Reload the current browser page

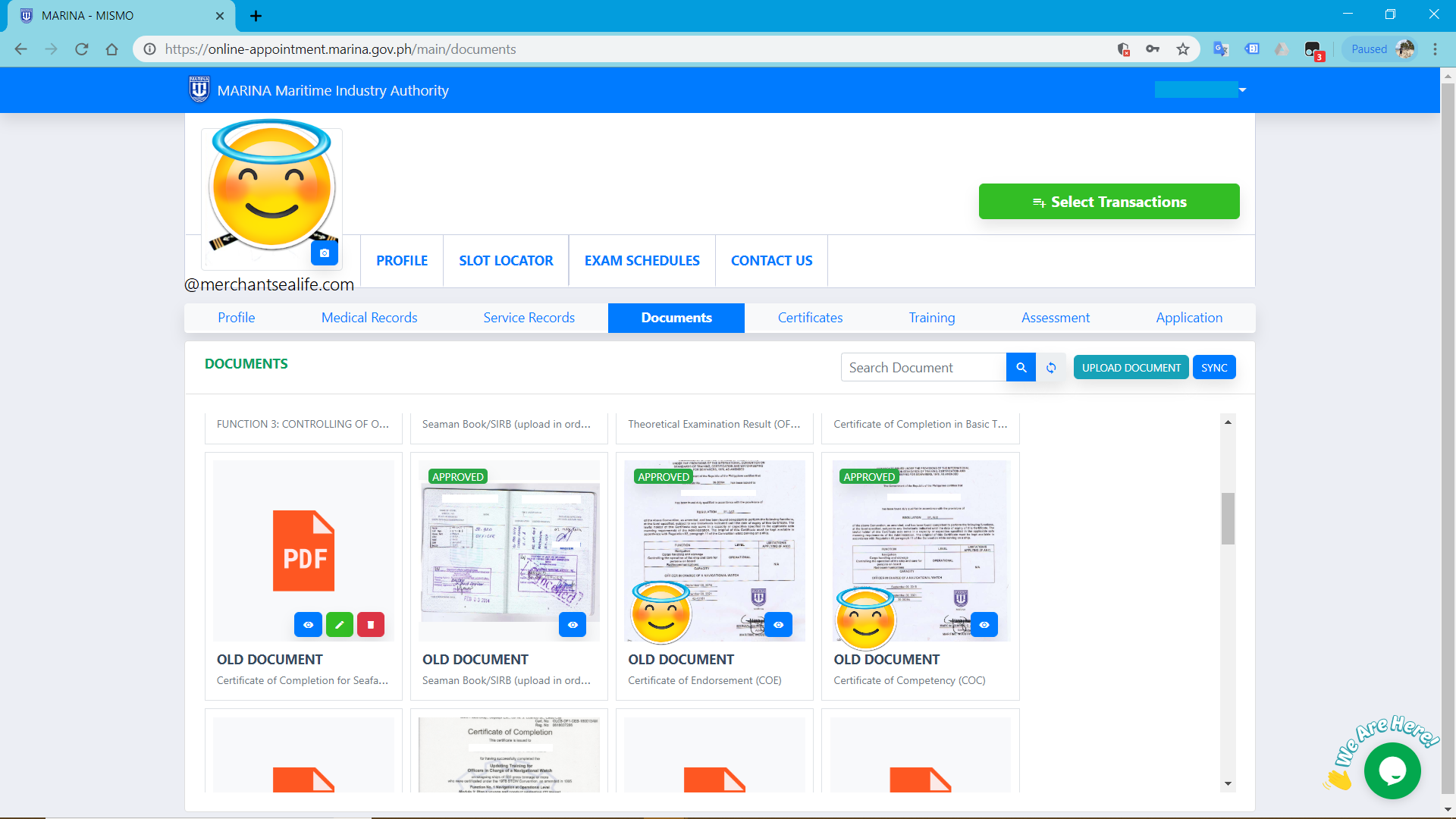[82, 49]
